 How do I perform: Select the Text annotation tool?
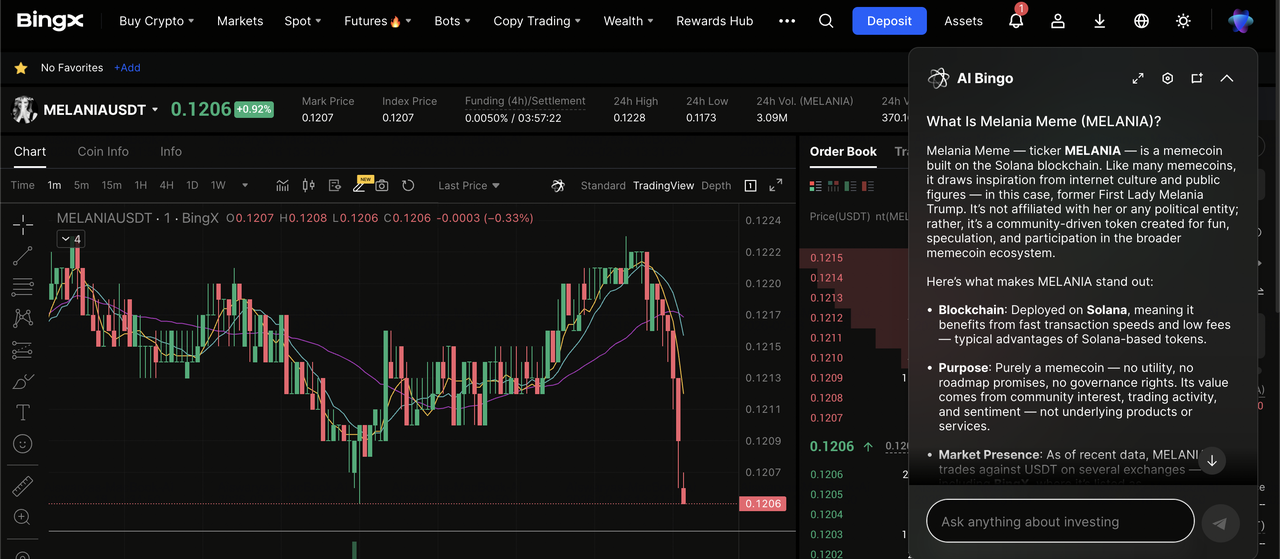pyautogui.click(x=22, y=412)
